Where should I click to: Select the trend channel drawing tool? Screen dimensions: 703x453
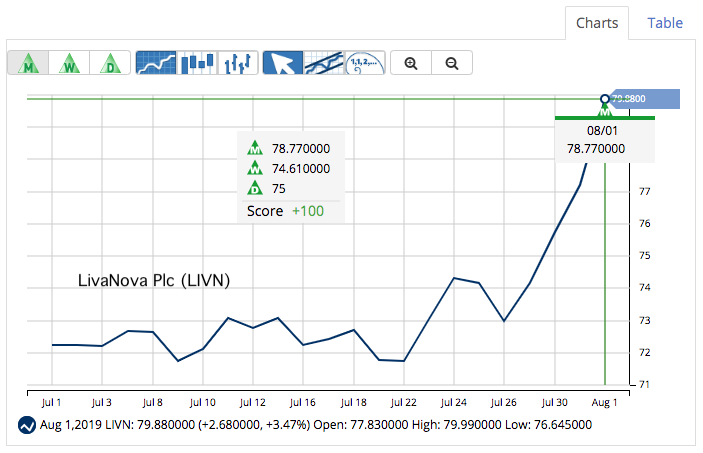(x=324, y=63)
